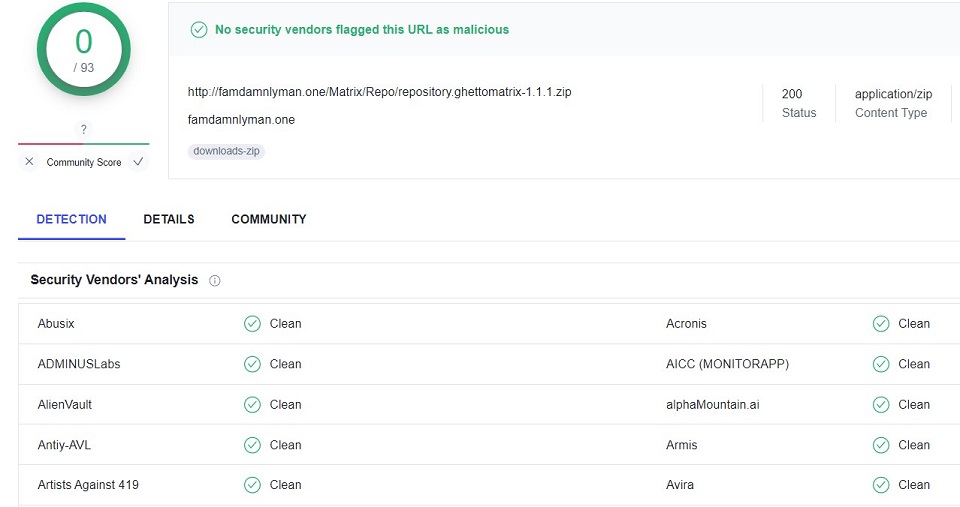
Task: Click the Security Vendors' Analysis heading
Action: coord(114,280)
